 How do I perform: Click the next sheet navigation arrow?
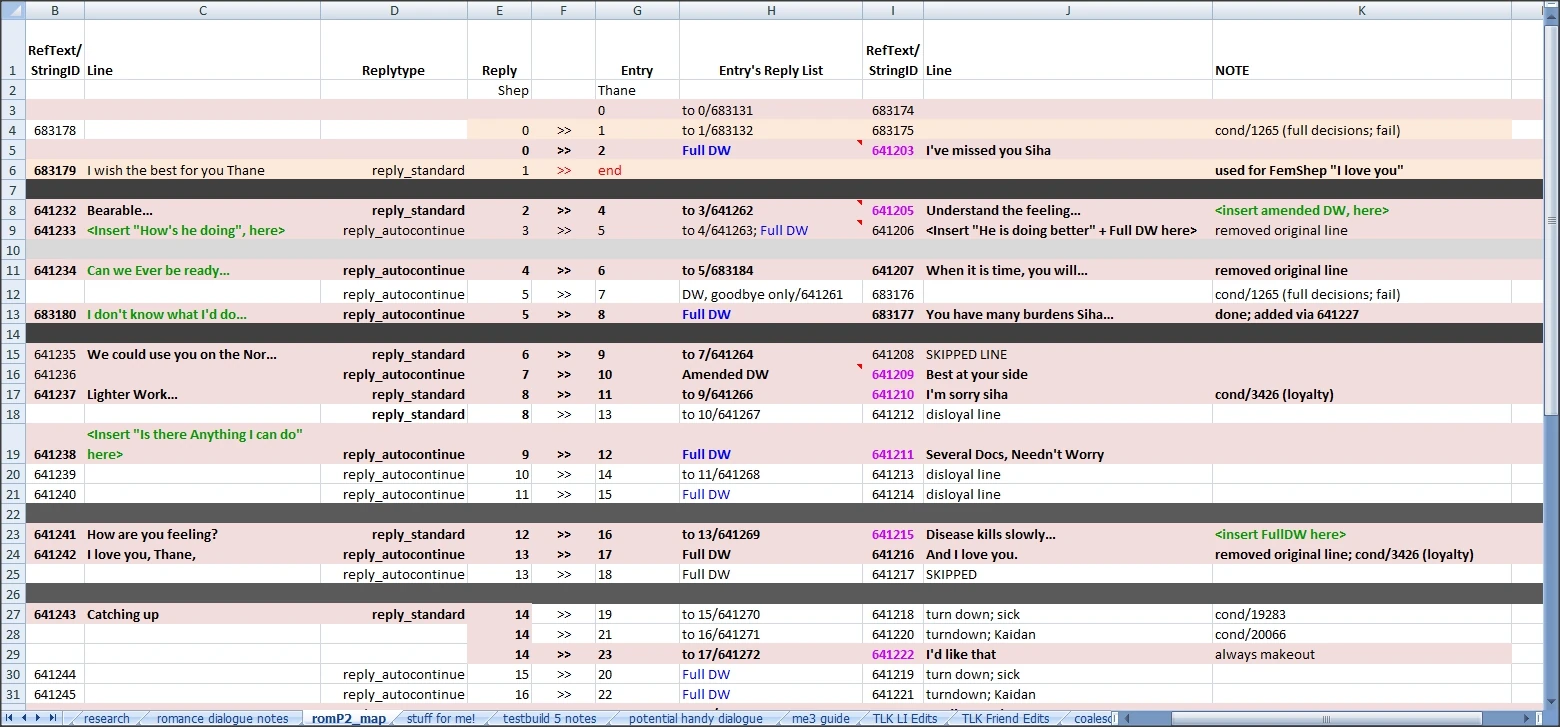pos(39,718)
